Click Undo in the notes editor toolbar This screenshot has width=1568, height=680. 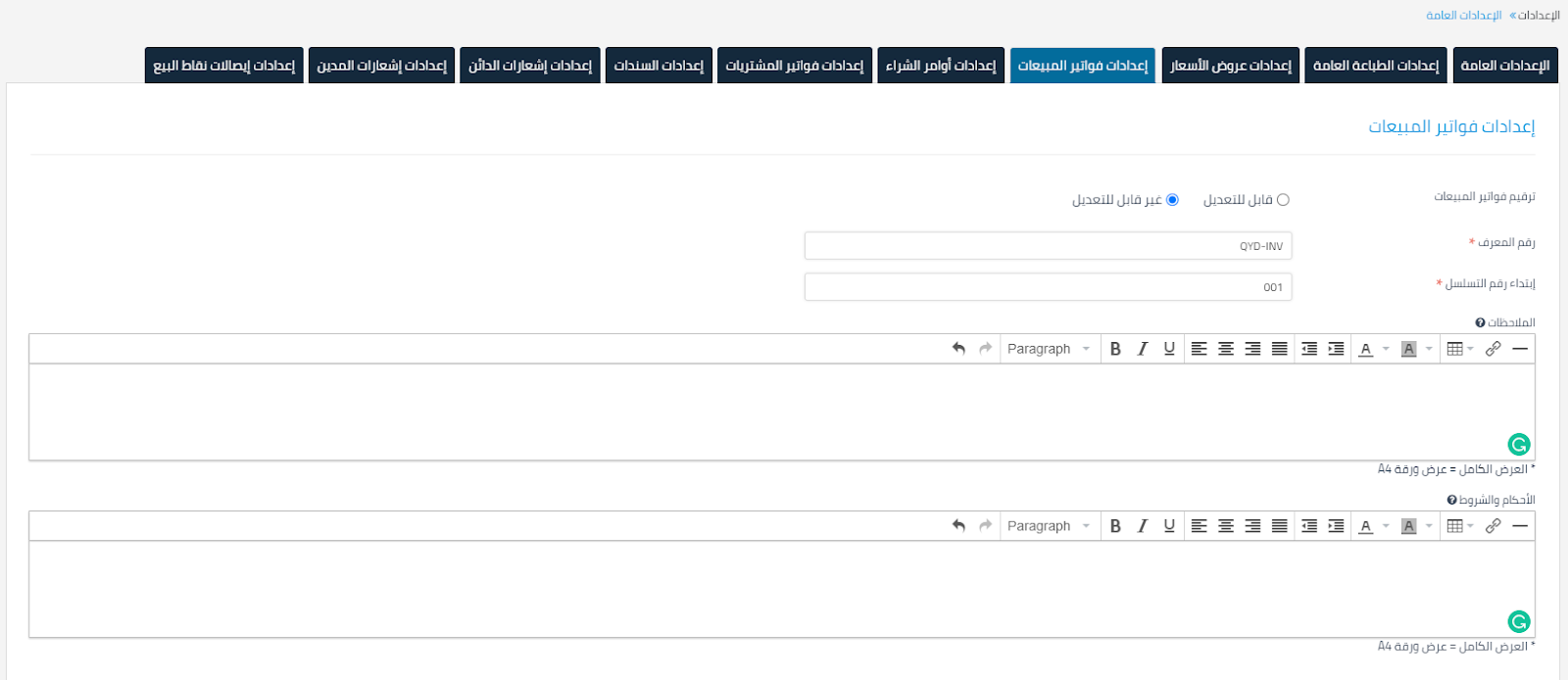[958, 349]
